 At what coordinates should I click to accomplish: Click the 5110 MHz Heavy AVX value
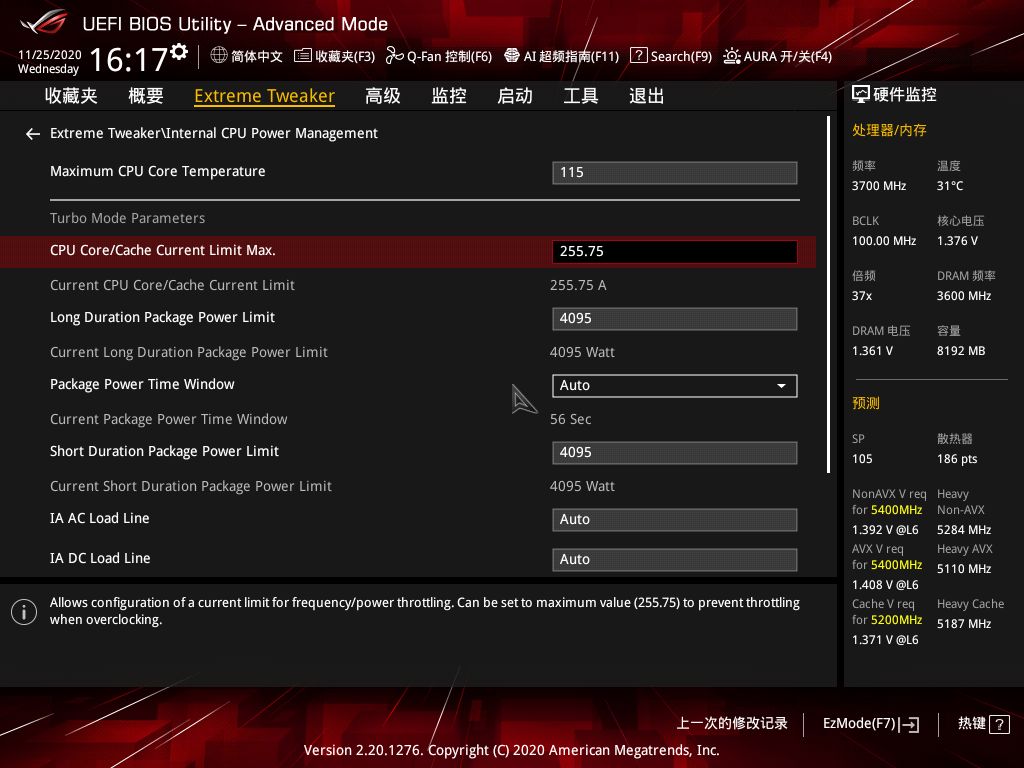point(964,569)
